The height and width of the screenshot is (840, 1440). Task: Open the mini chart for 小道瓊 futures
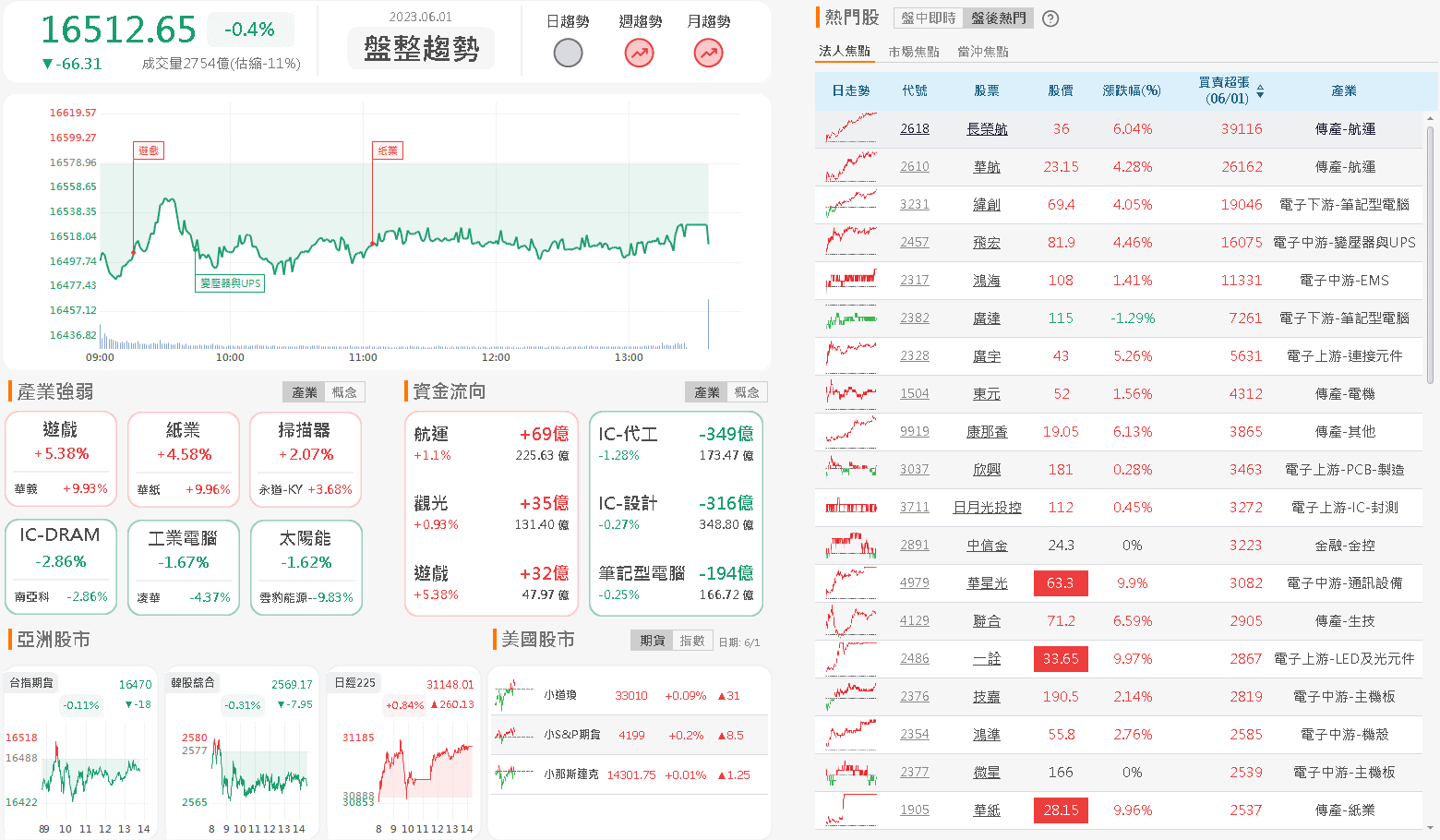pos(514,695)
